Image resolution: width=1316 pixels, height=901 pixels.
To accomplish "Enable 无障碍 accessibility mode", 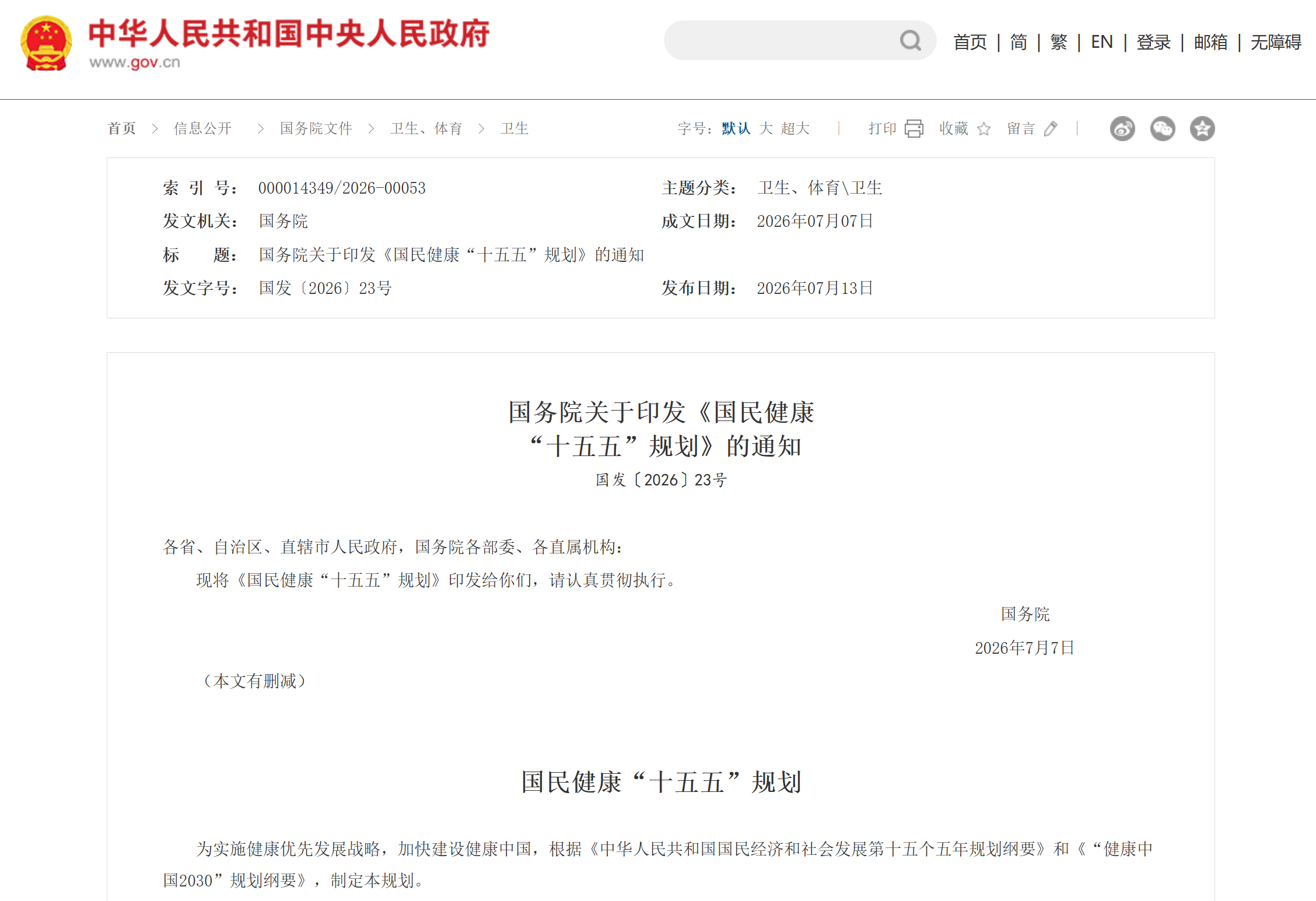I will tap(1276, 42).
